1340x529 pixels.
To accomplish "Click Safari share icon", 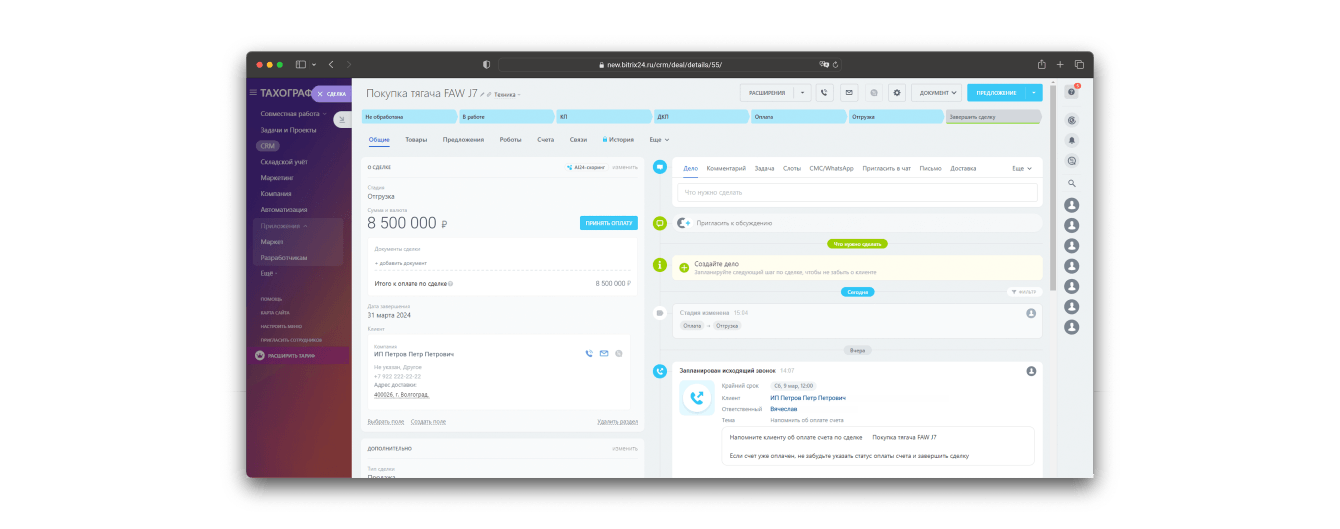I will coord(1041,64).
